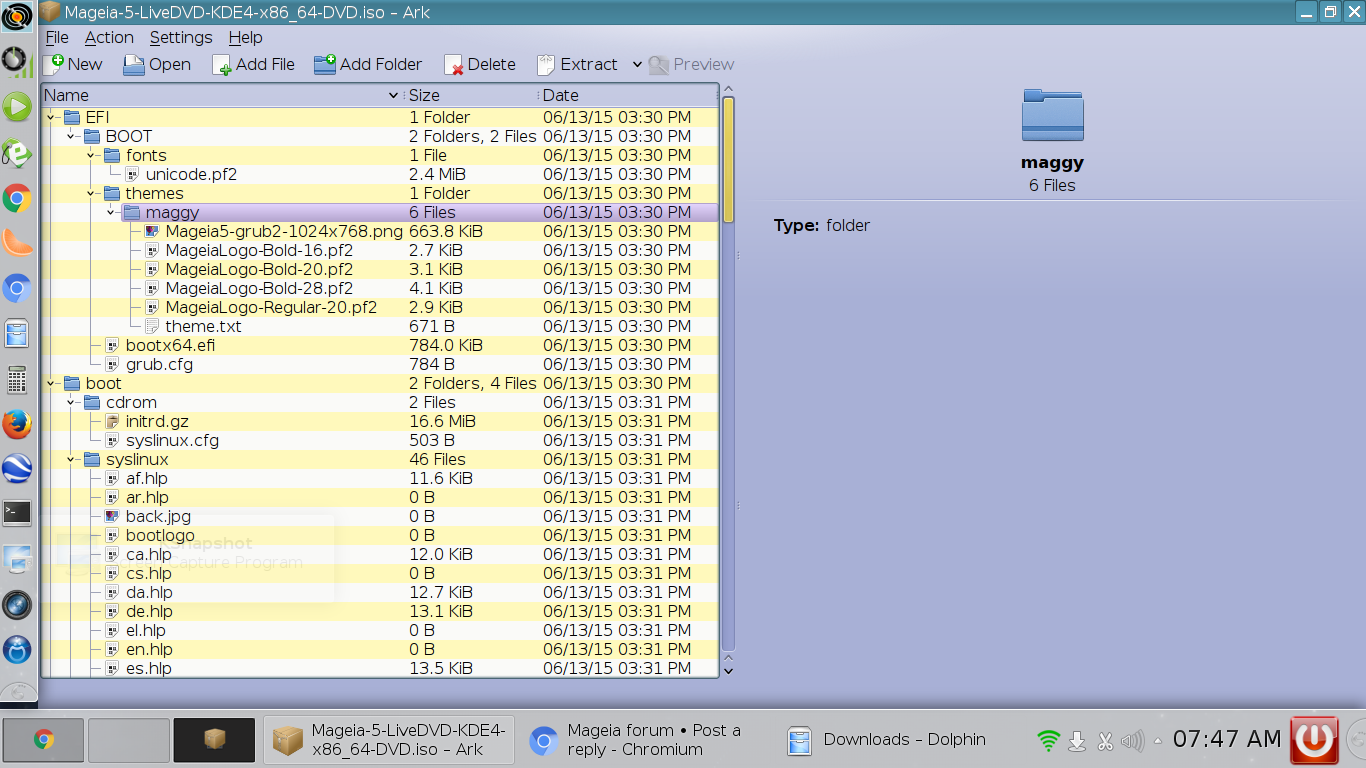Launch Clementine orange icon in dock
The width and height of the screenshot is (1366, 768).
pos(17,243)
